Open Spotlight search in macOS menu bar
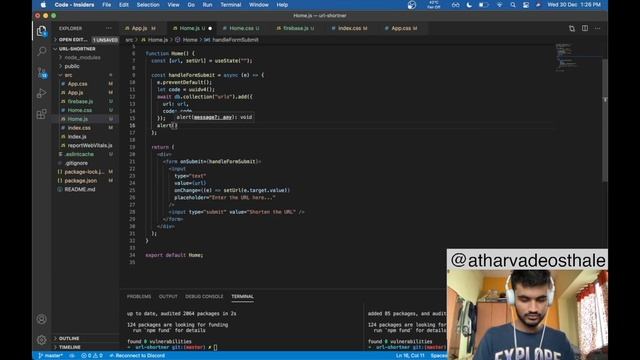 pyautogui.click(x=513, y=5)
